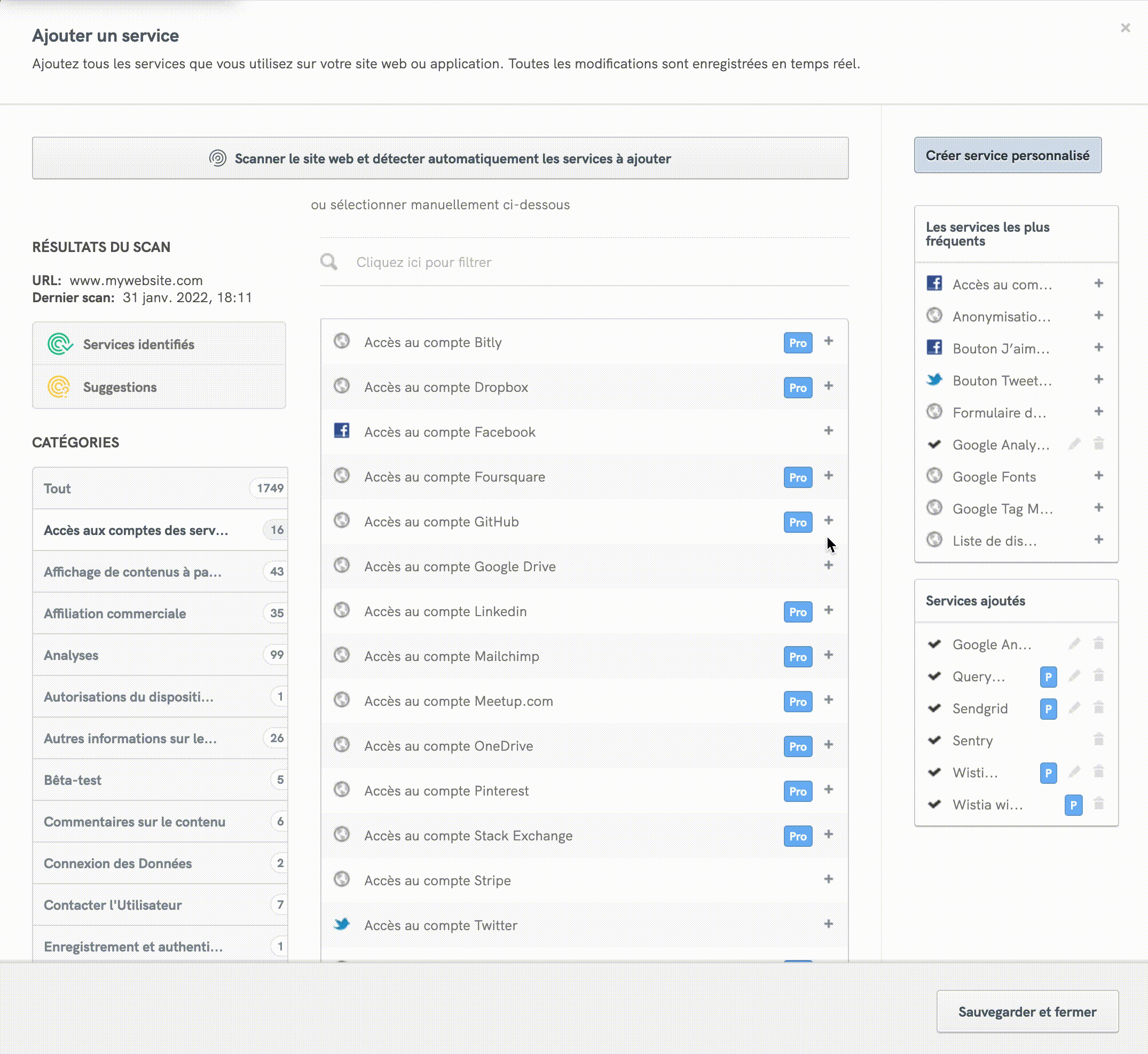Viewport: 1148px width, 1054px height.
Task: Click plus icon for Accès au compte Facebook
Action: (828, 430)
